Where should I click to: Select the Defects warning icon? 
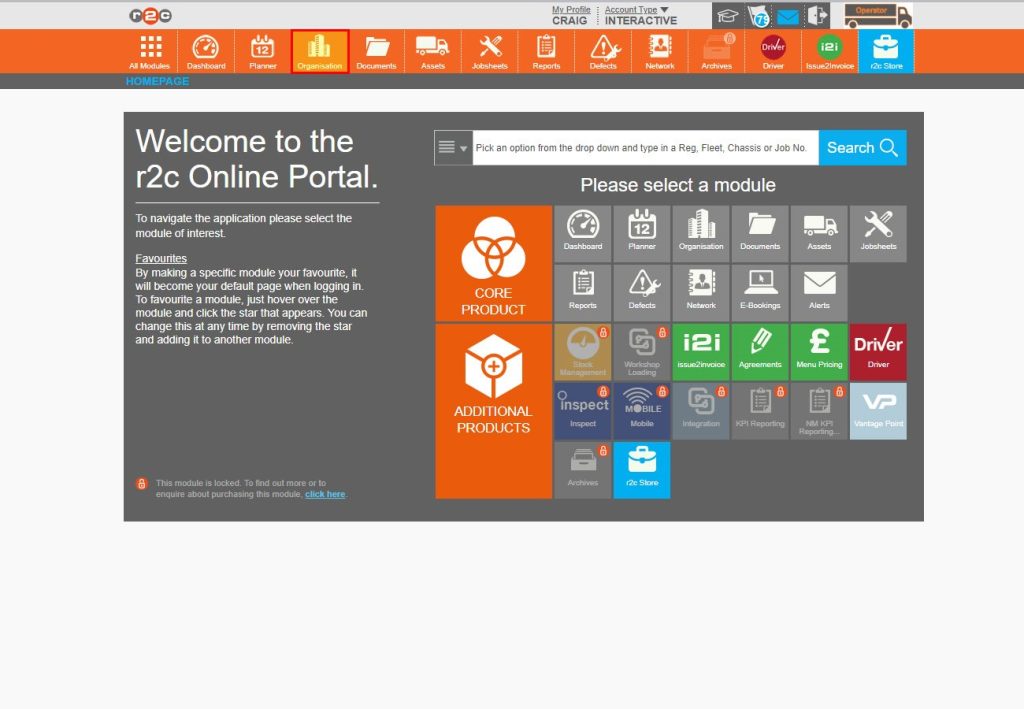(x=603, y=51)
